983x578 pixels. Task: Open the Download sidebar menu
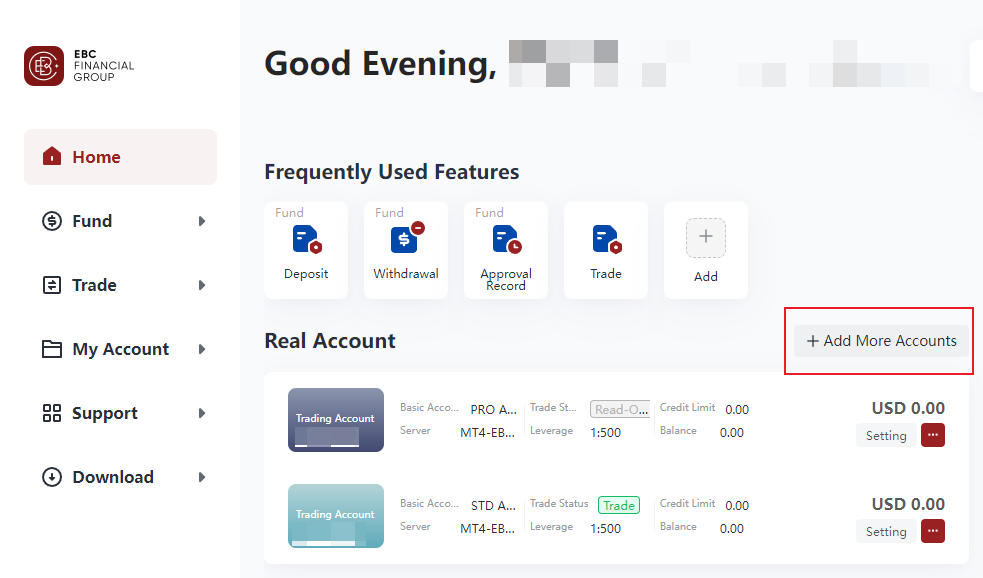112,477
